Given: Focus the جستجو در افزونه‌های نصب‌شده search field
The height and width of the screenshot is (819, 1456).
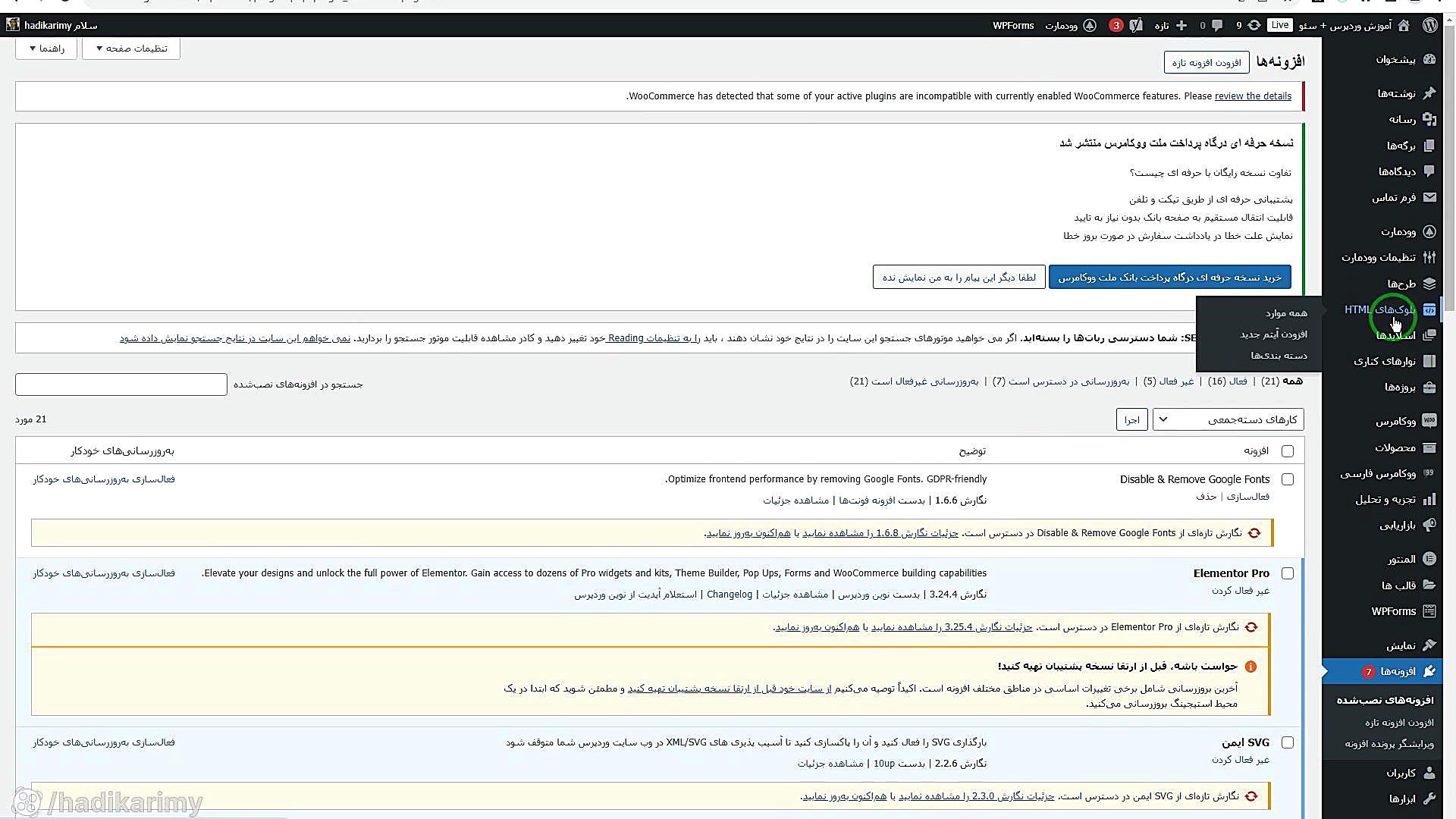Looking at the screenshot, I should 121,384.
